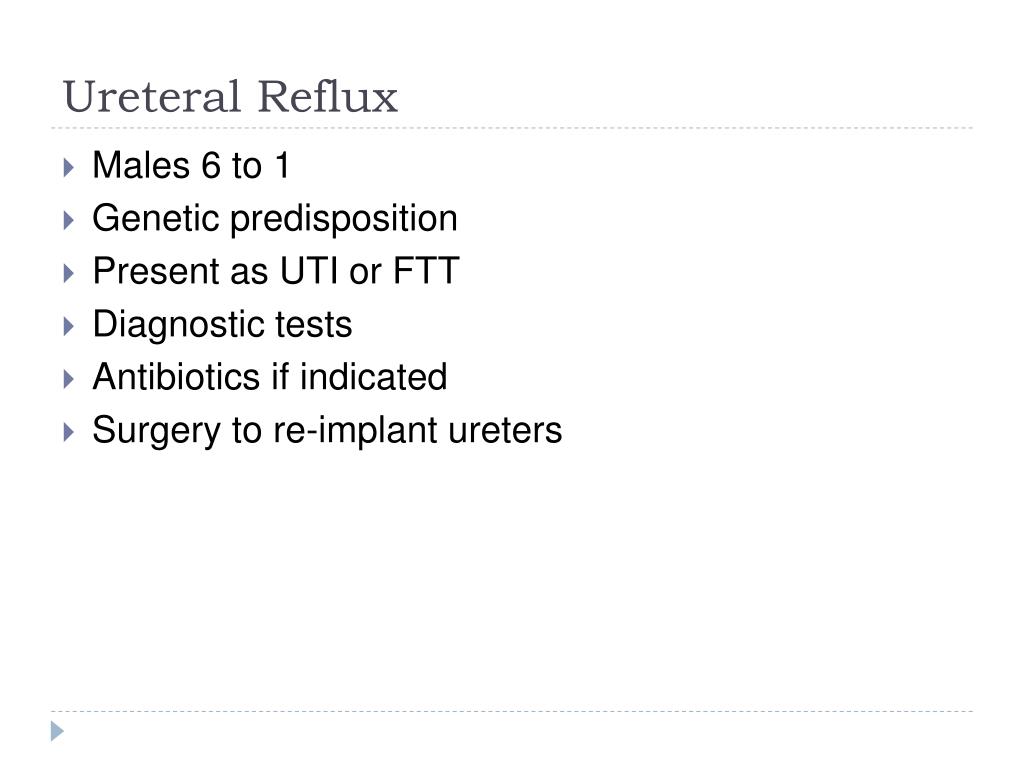
Task: Click the 'Present as UTI or FTT' line
Action: point(276,271)
